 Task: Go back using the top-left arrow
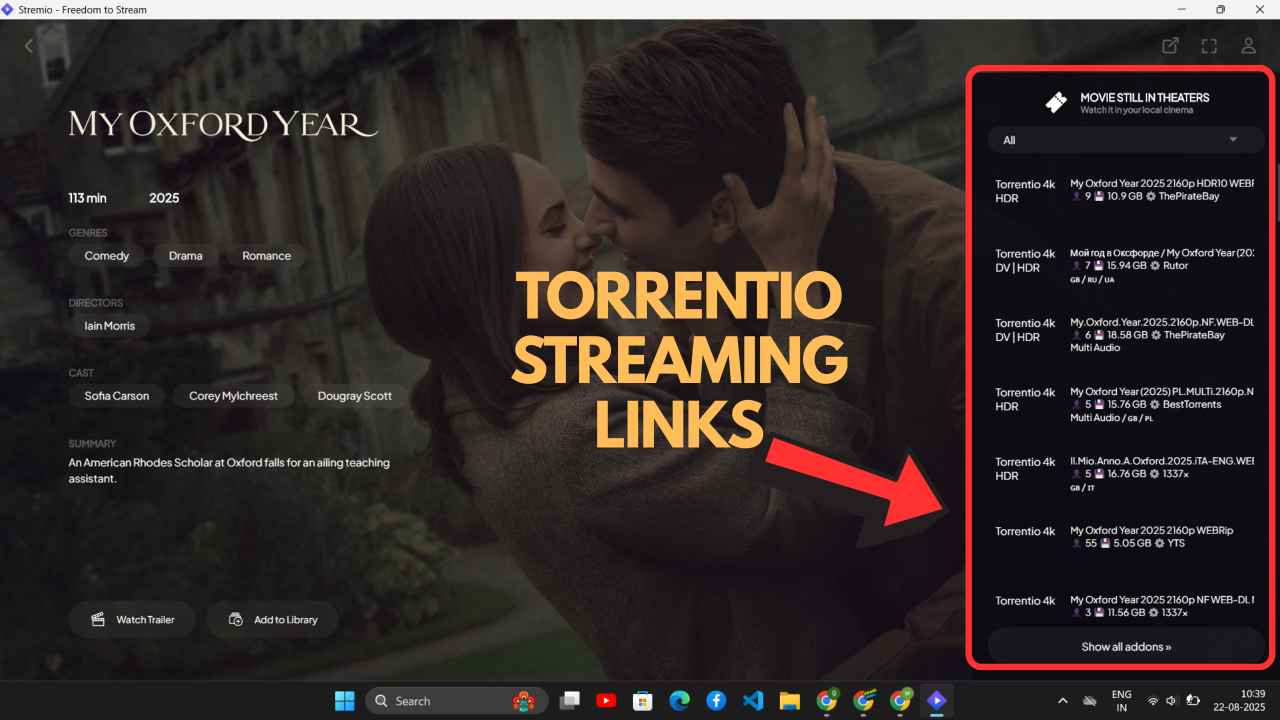tap(29, 46)
